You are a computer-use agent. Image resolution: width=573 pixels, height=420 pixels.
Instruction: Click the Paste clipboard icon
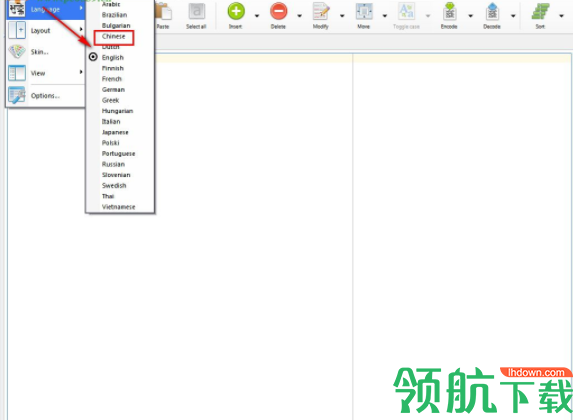163,11
